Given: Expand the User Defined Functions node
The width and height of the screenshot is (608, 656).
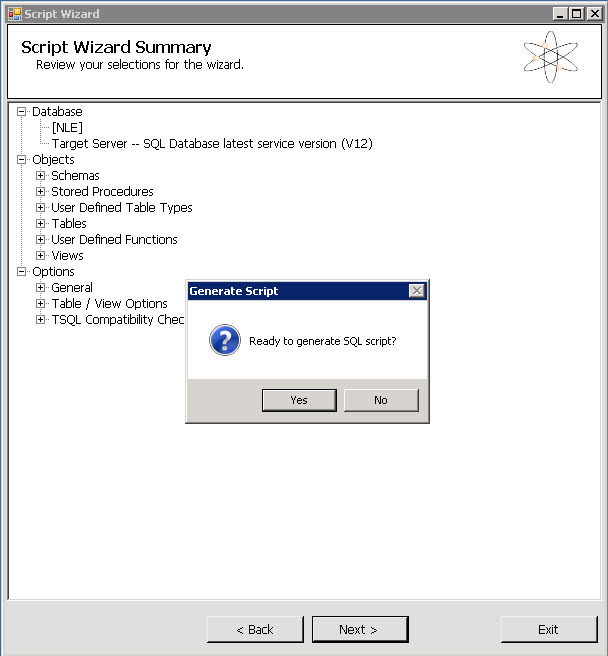Looking at the screenshot, I should (x=41, y=240).
